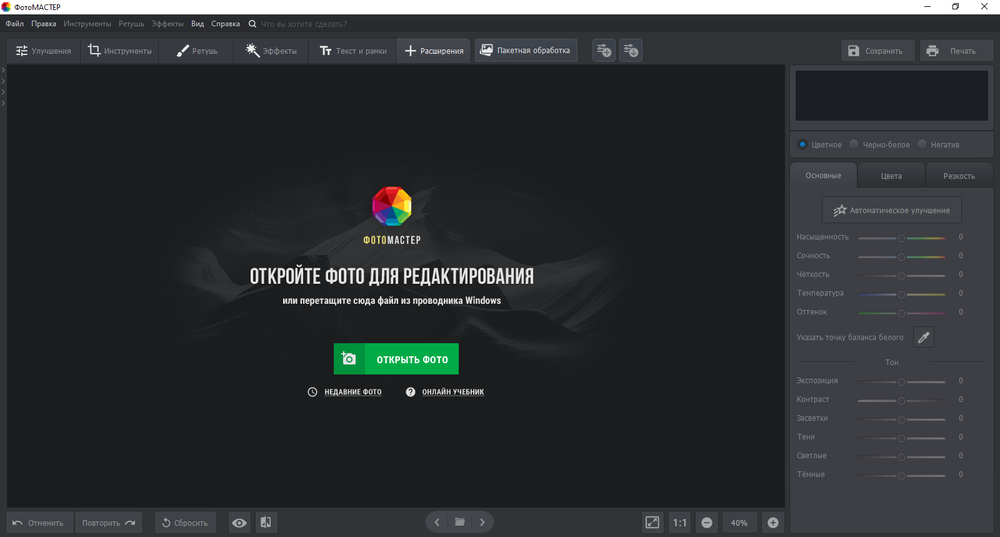Adjust the Контраст slider
Viewport: 1000px width, 537px height.
[901, 401]
